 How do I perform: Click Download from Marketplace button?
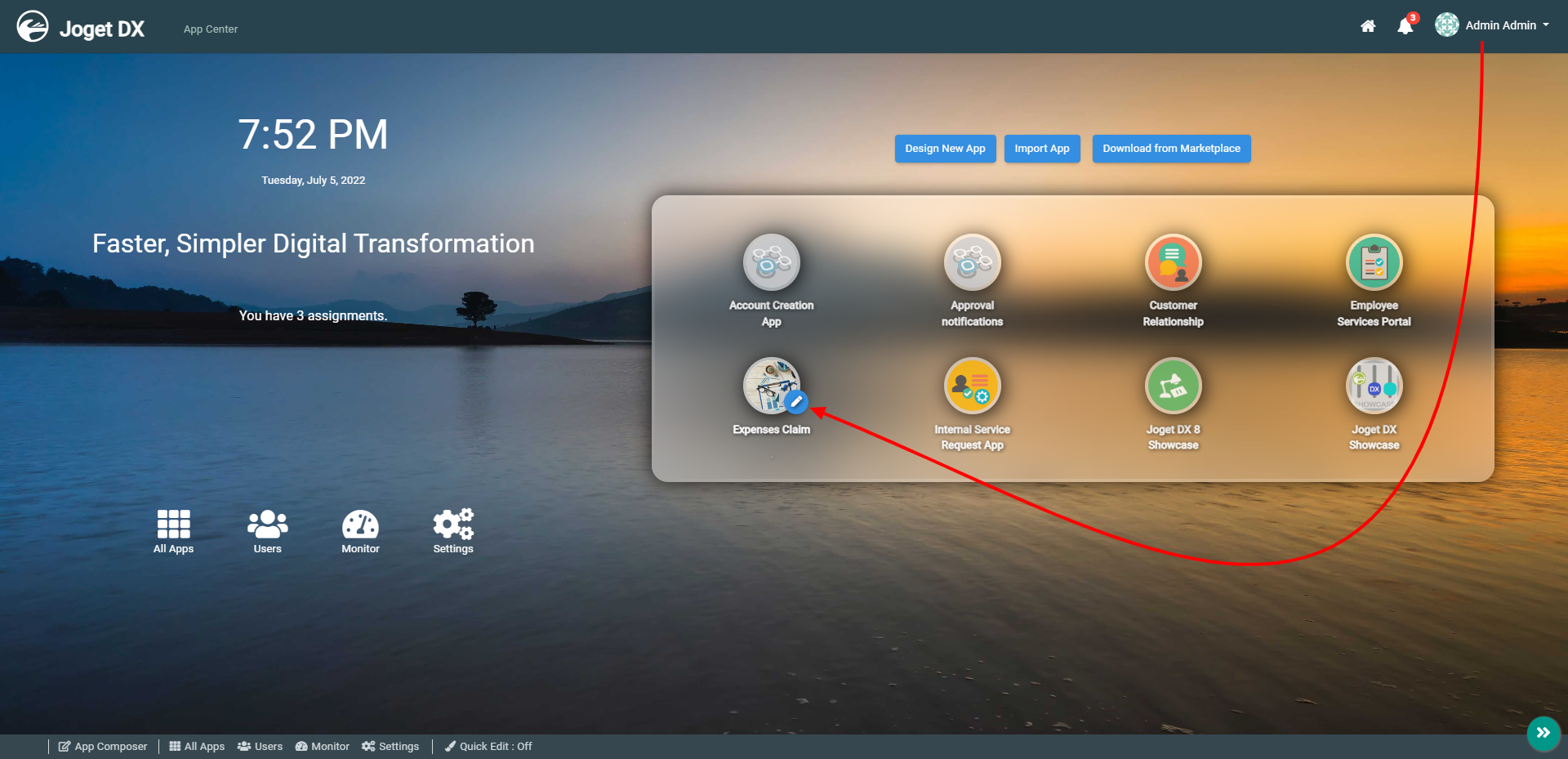(1172, 149)
